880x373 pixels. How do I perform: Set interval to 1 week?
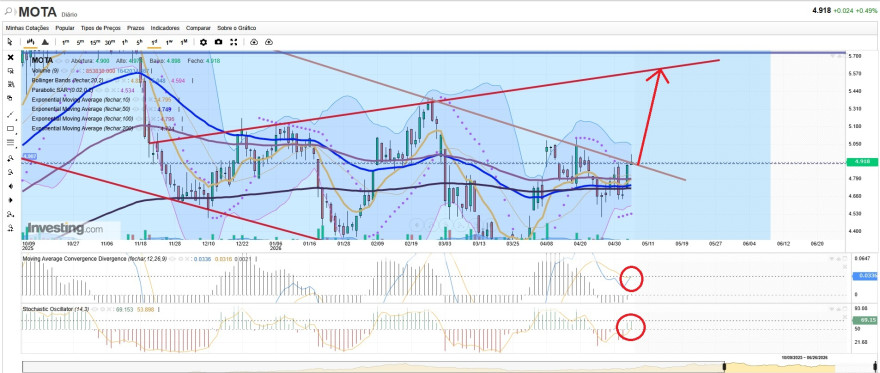[x=169, y=42]
